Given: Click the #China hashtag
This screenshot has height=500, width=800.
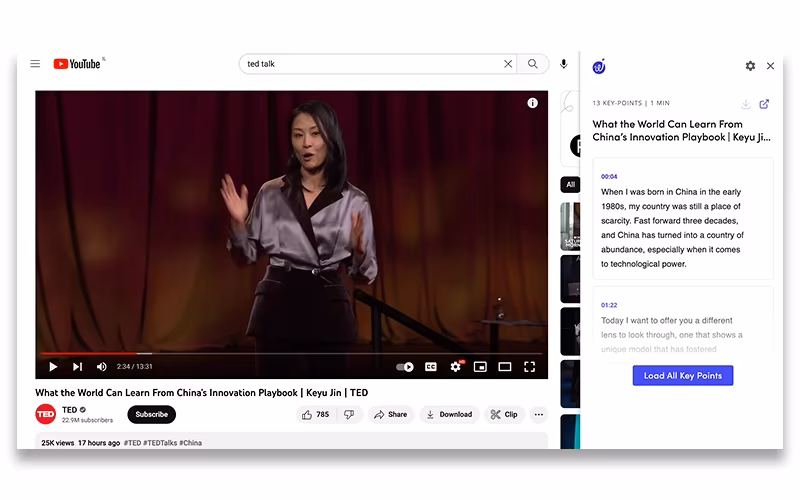Looking at the screenshot, I should (190, 443).
